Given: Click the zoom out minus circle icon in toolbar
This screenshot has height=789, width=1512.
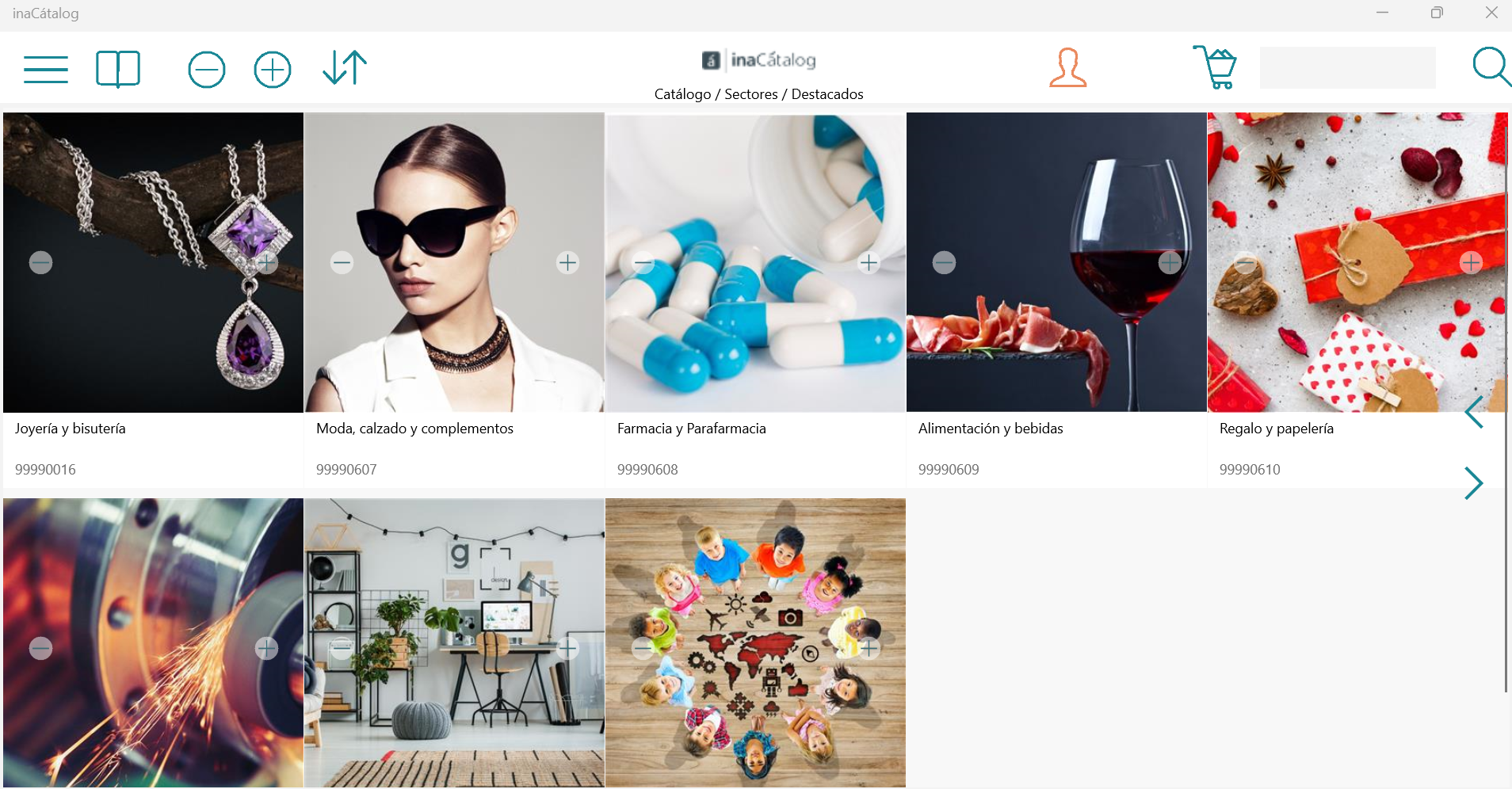Looking at the screenshot, I should (x=207, y=70).
